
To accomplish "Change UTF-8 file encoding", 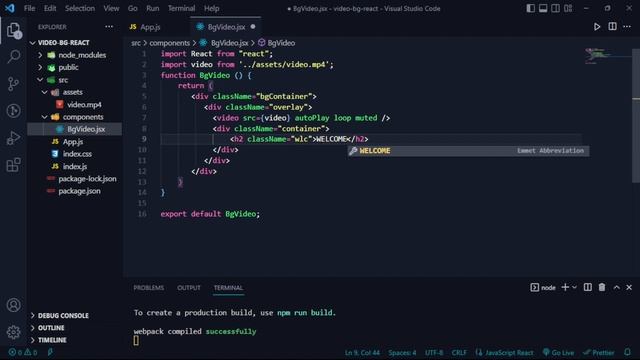I will [x=433, y=352].
